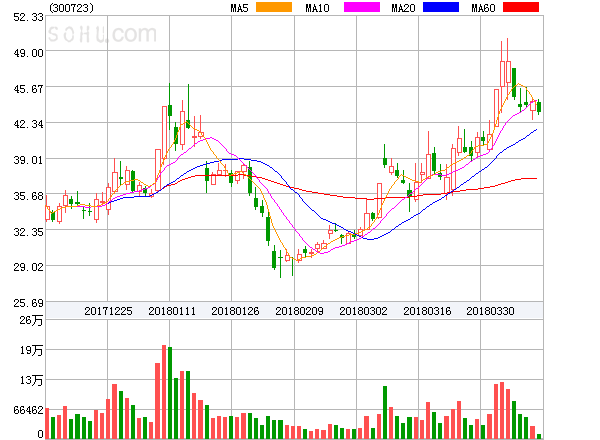
Task: Click the 39.01 price axis label
Action: coord(28,160)
